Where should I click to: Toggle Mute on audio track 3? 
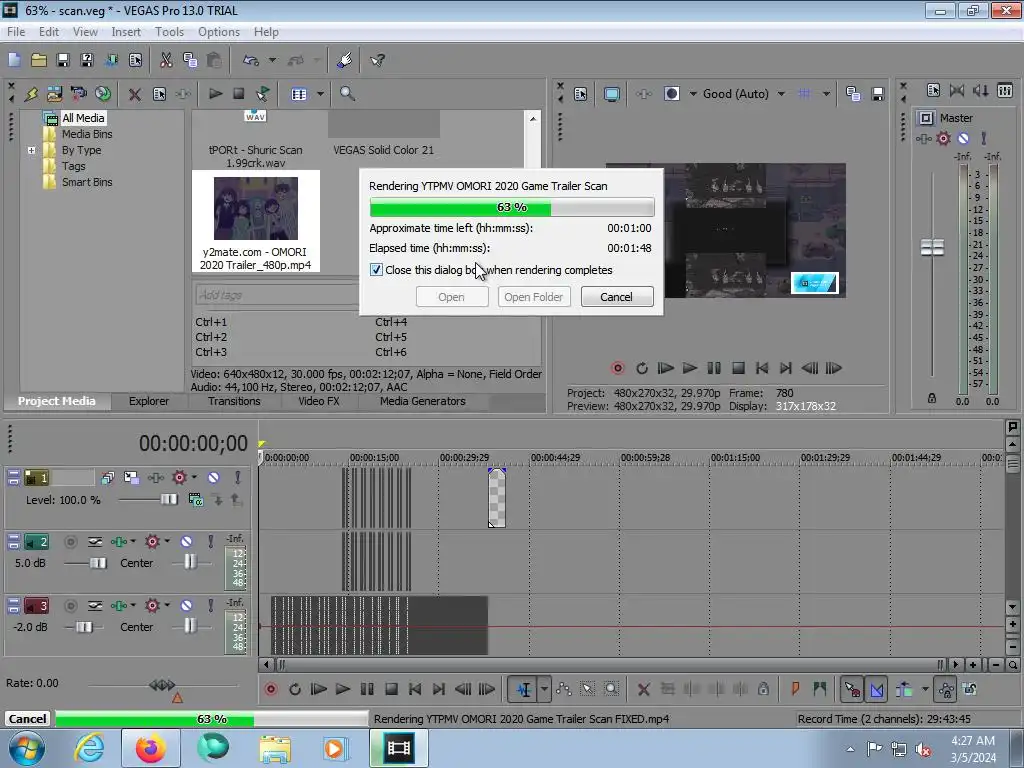[x=186, y=605]
